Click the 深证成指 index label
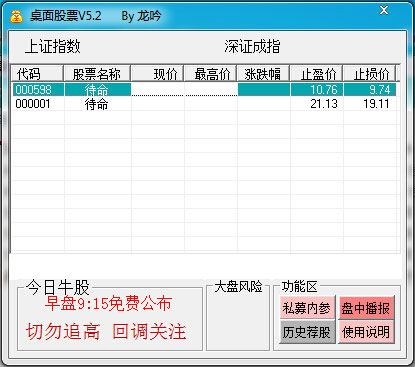Image resolution: width=415 pixels, height=367 pixels. (x=252, y=46)
